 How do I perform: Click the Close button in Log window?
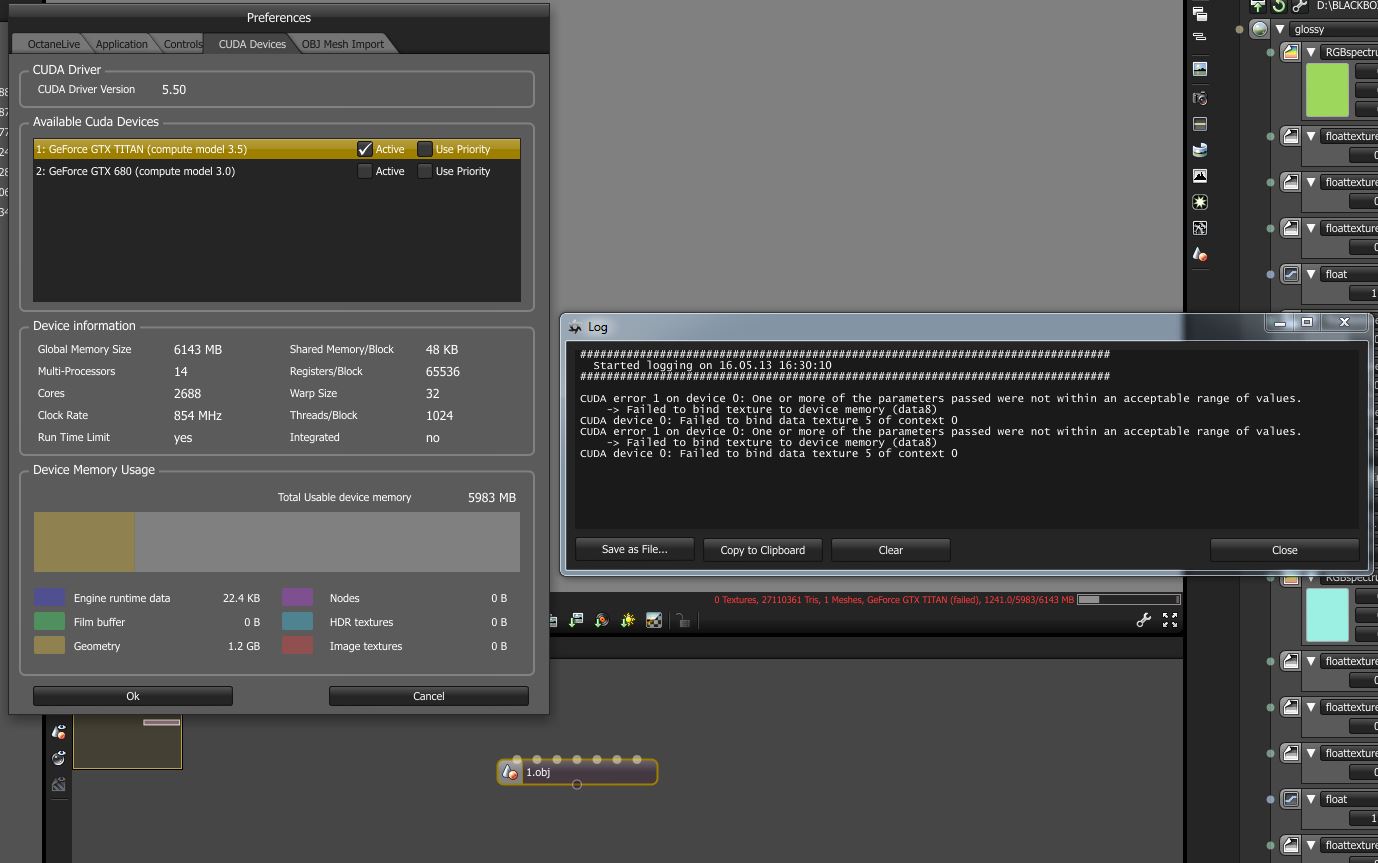coord(1285,550)
